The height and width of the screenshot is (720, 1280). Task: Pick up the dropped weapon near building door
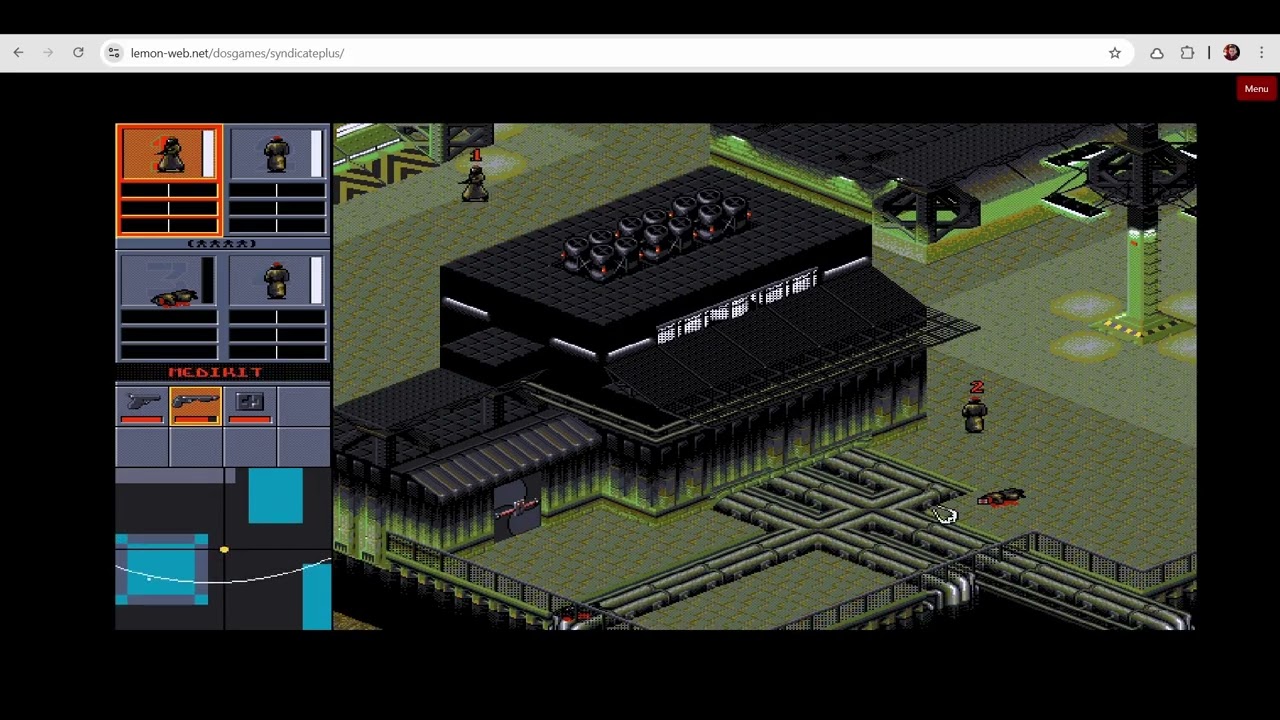[517, 509]
